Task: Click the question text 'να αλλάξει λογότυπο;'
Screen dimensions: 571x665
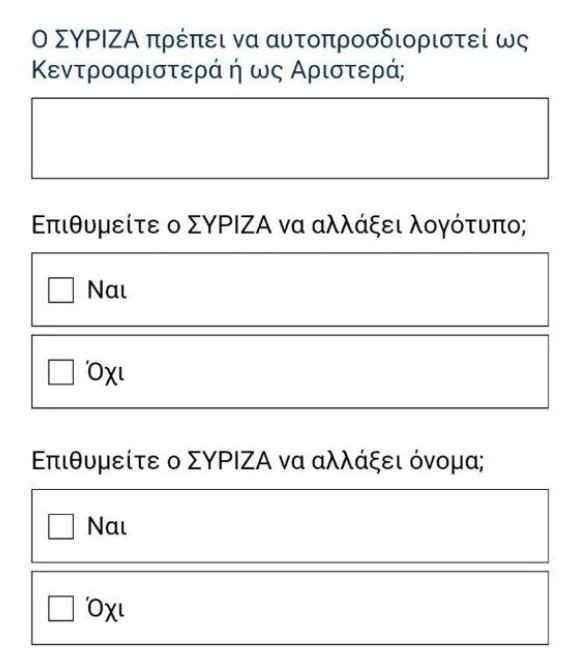Action: 402,225
